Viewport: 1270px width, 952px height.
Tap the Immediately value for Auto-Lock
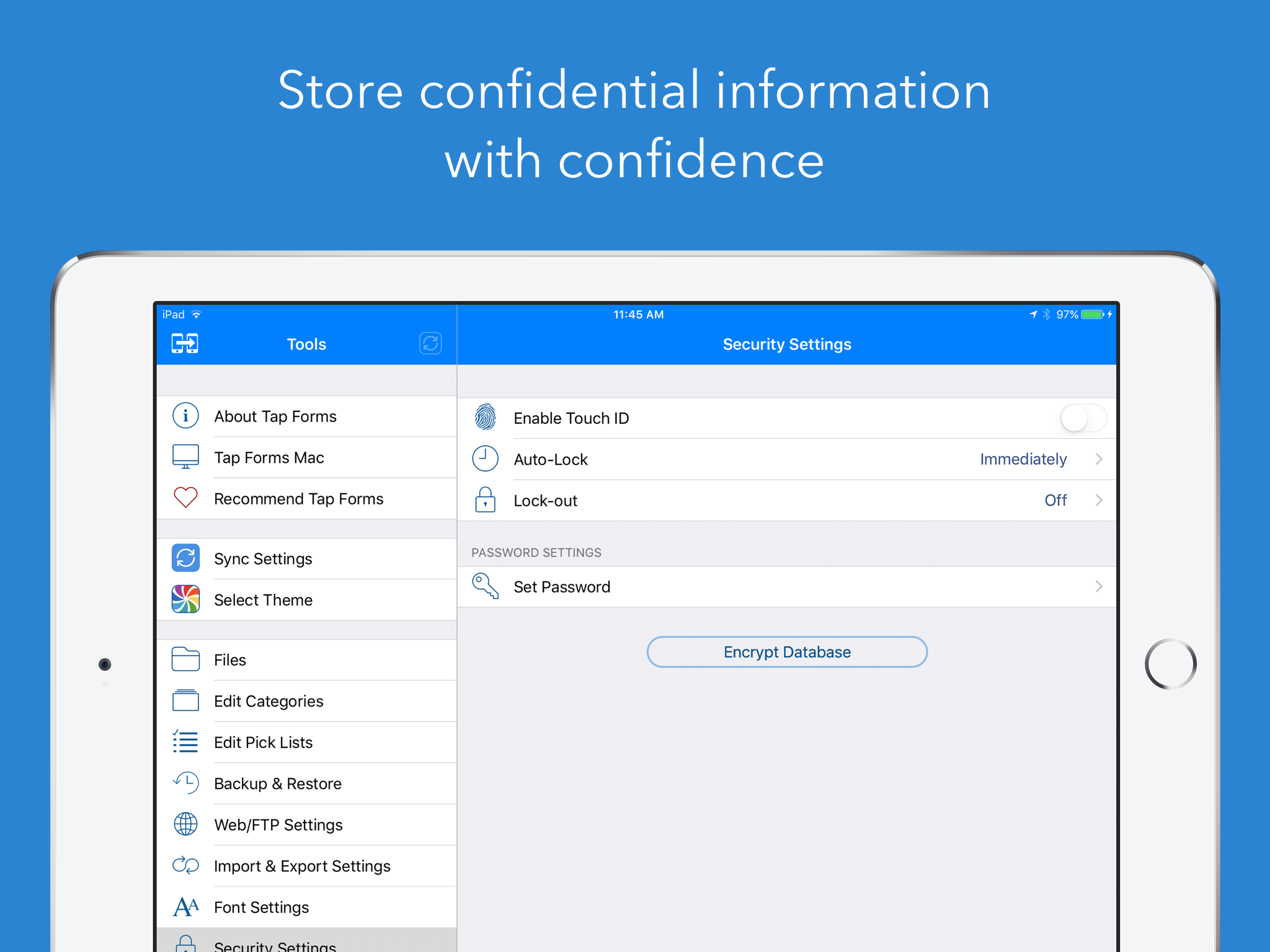coord(1023,459)
